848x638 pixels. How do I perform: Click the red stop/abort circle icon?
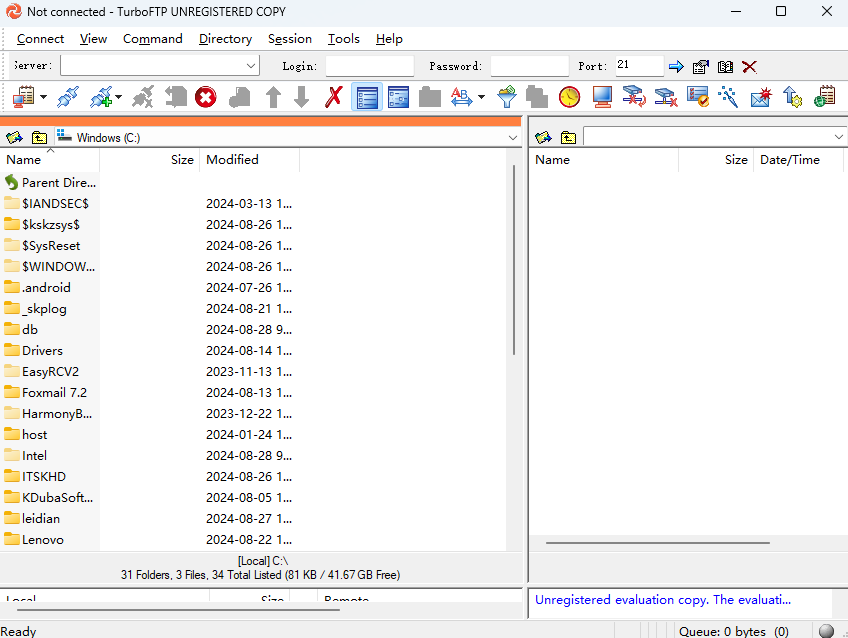[x=206, y=97]
